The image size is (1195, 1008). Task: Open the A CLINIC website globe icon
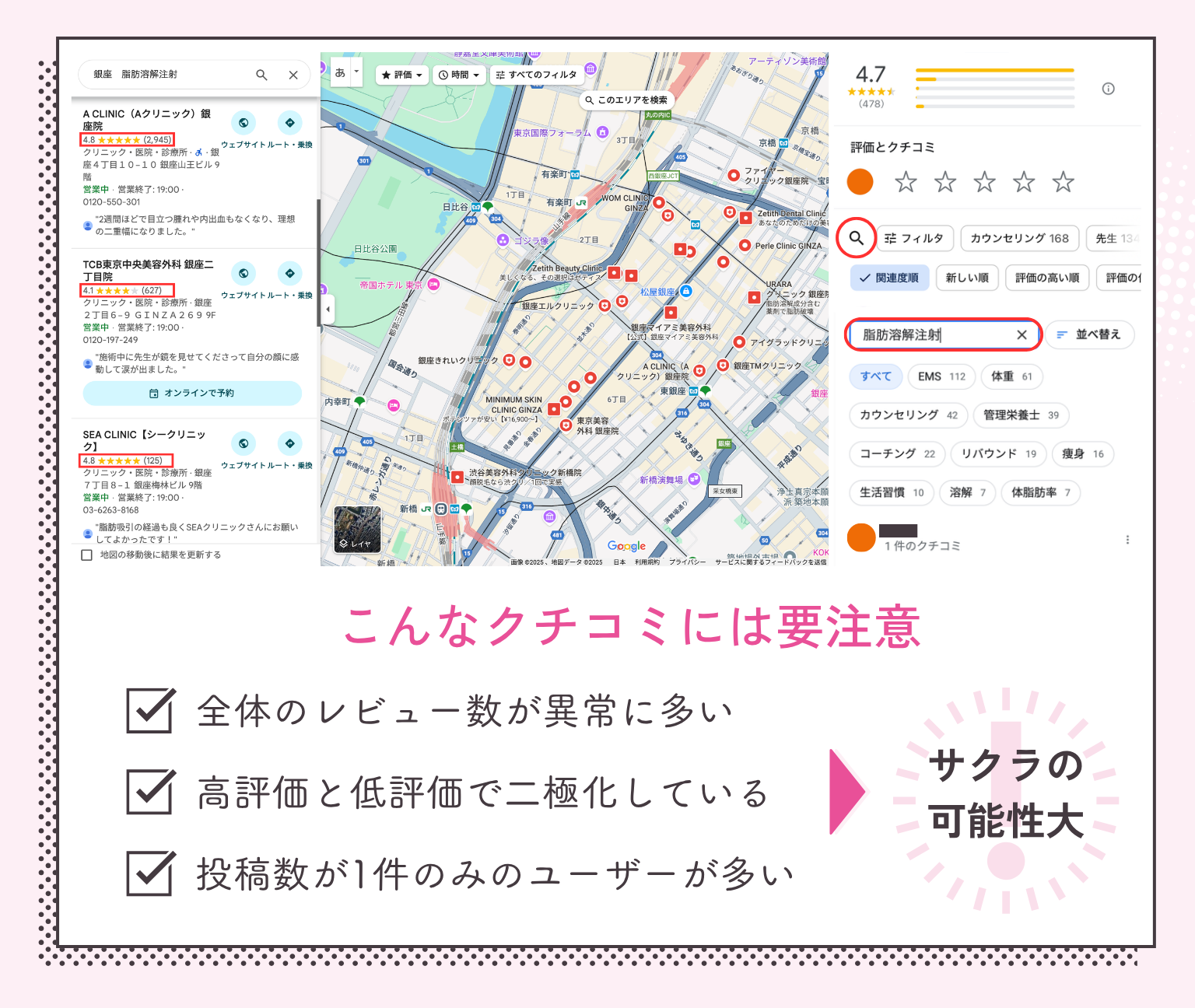(x=244, y=123)
